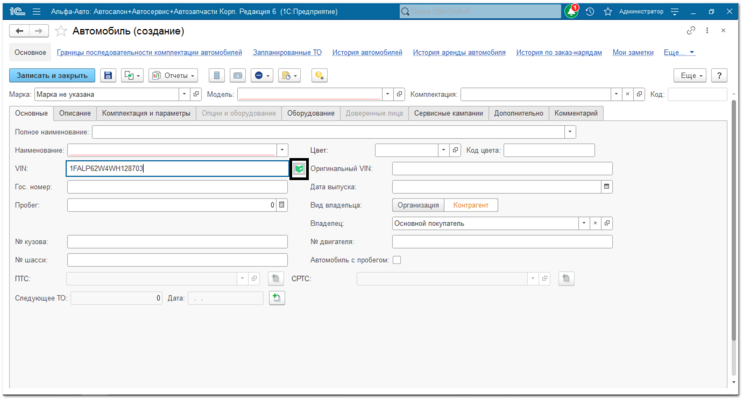Open the sections hamburger menu
This screenshot has height=400, width=743.
[x=36, y=11]
